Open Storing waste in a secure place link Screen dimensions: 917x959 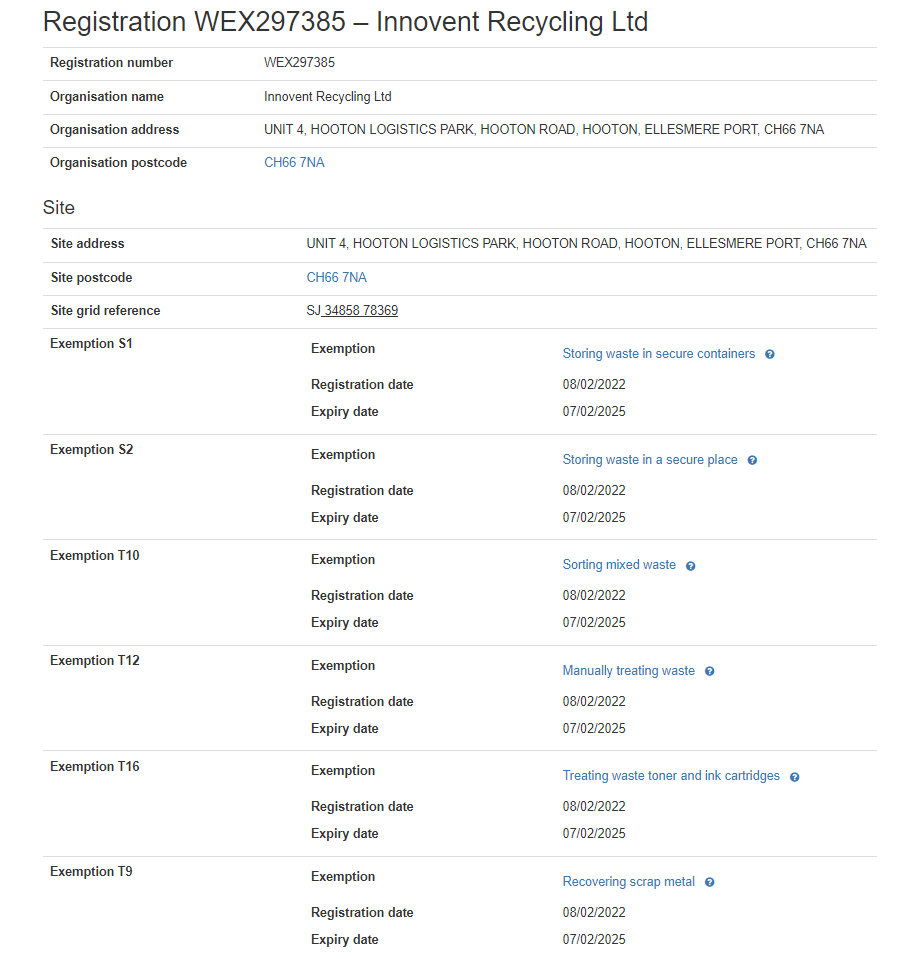click(x=649, y=460)
